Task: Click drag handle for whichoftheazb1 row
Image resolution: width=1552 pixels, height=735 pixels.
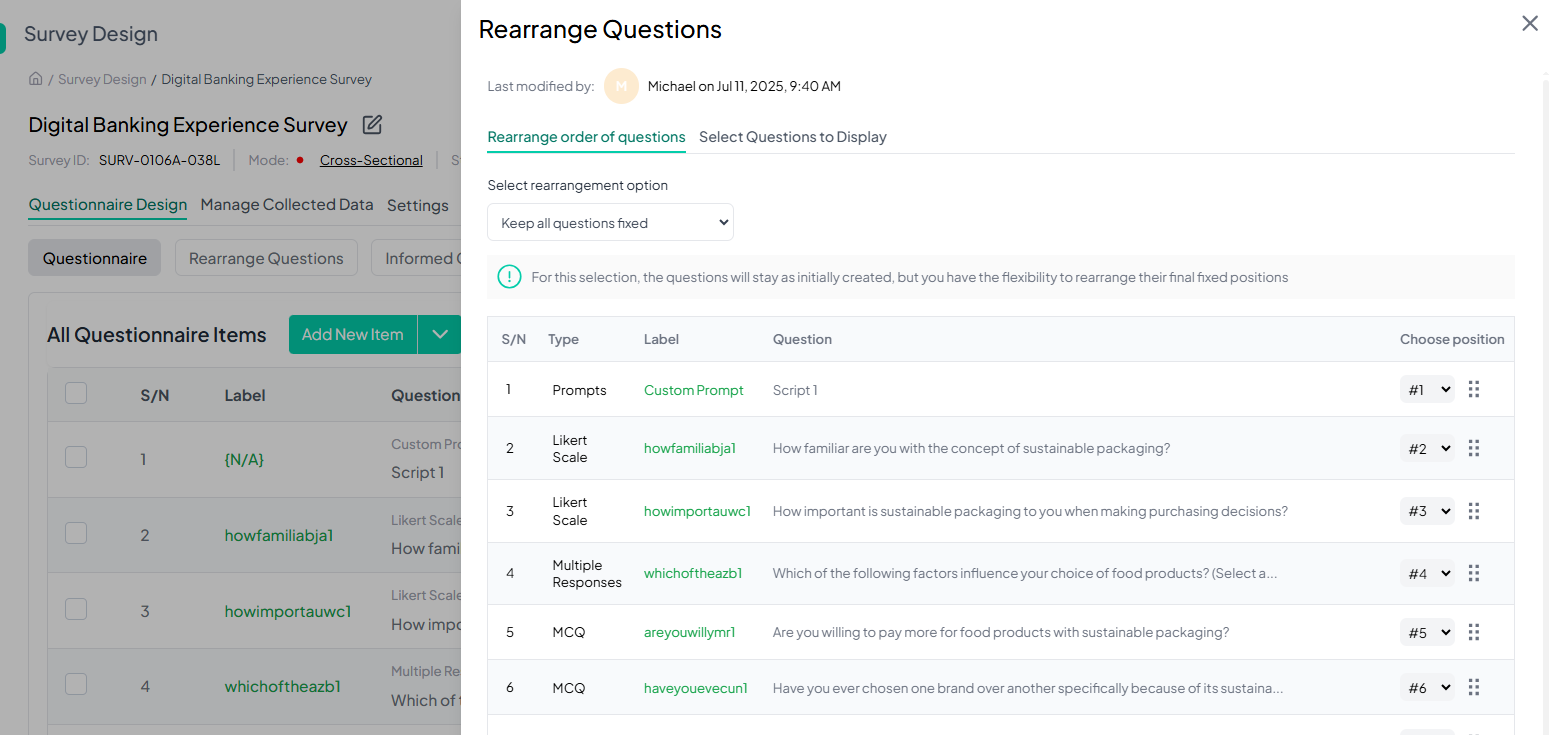Action: (1473, 573)
